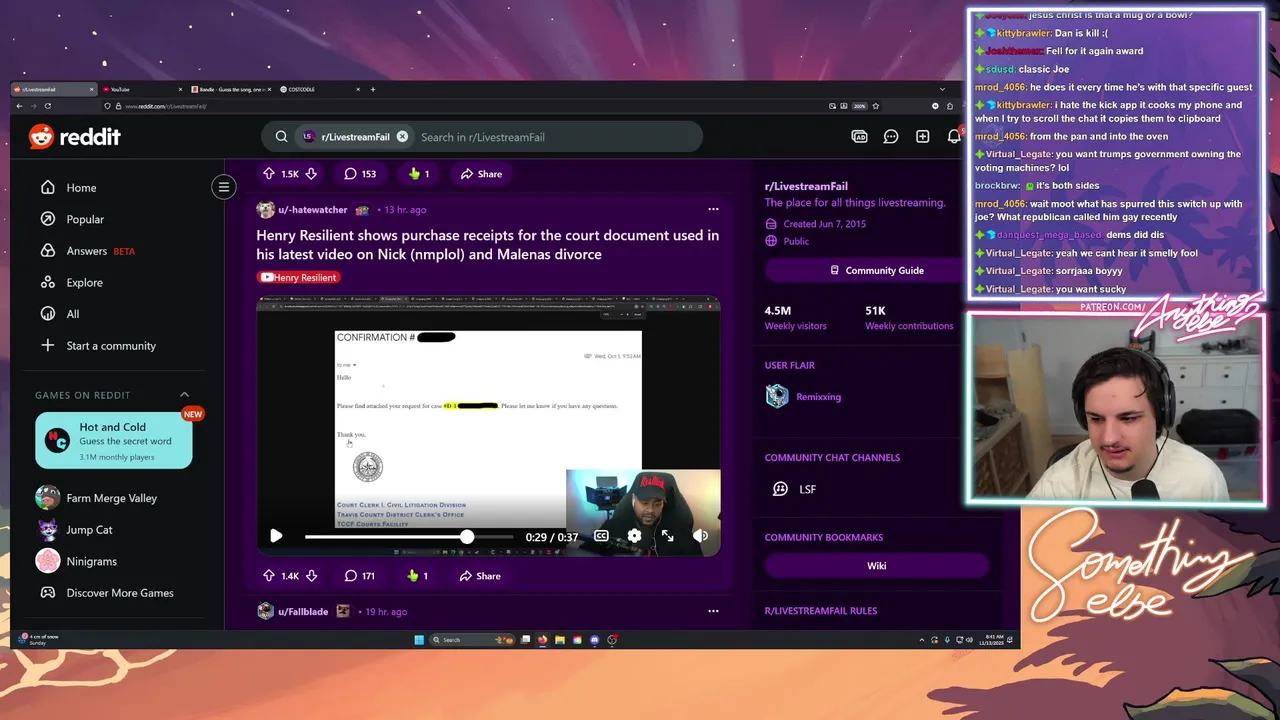The width and height of the screenshot is (1280, 720).
Task: Click Start a community
Action: 111,346
